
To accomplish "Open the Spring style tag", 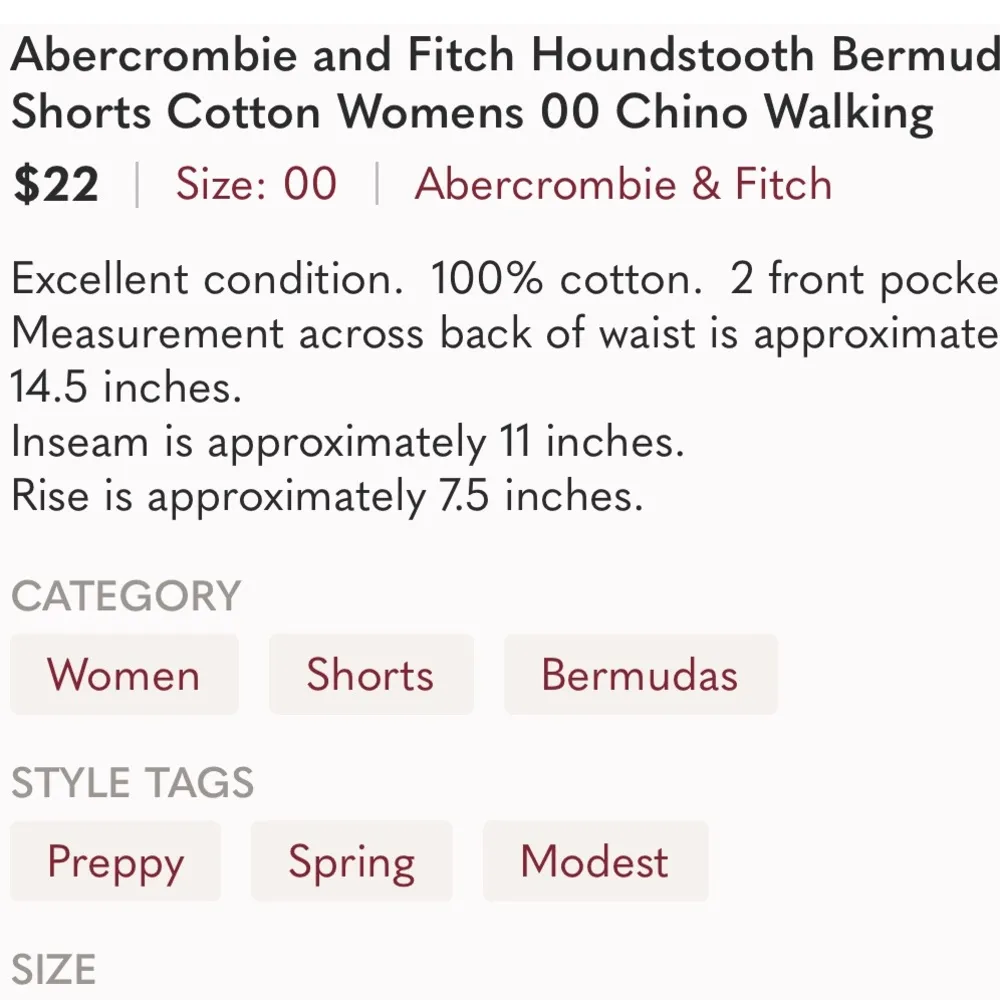I will pos(351,861).
